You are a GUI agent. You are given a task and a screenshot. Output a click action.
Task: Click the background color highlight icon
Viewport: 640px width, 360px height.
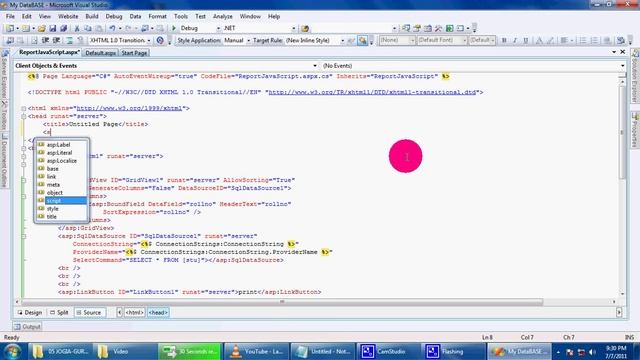[x=550, y=40]
